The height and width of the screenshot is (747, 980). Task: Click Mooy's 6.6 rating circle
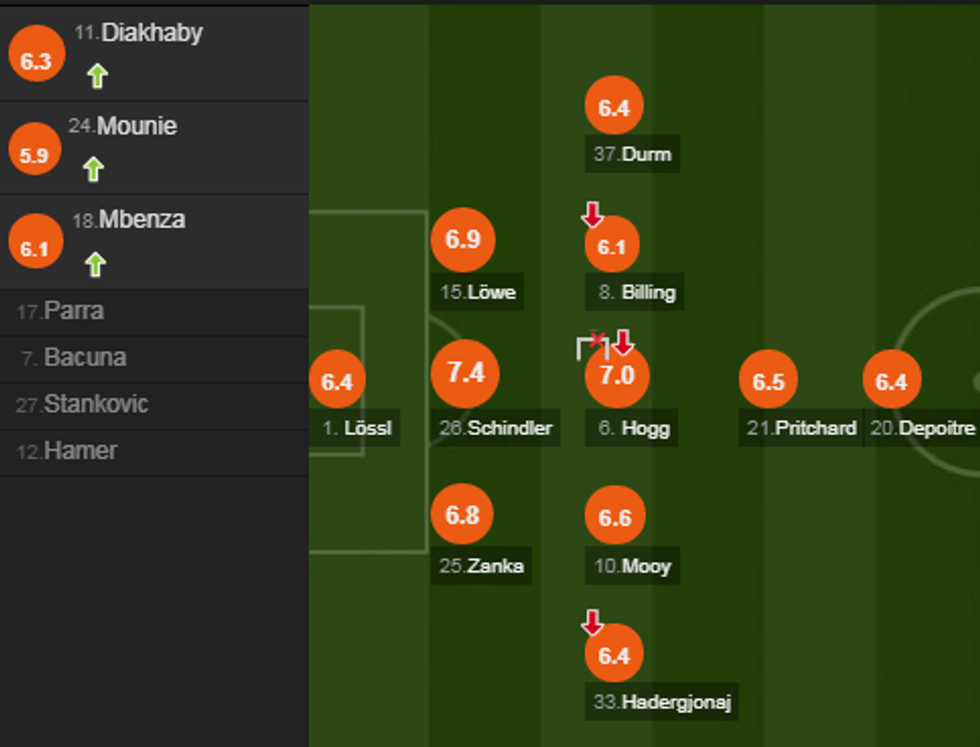(x=615, y=517)
